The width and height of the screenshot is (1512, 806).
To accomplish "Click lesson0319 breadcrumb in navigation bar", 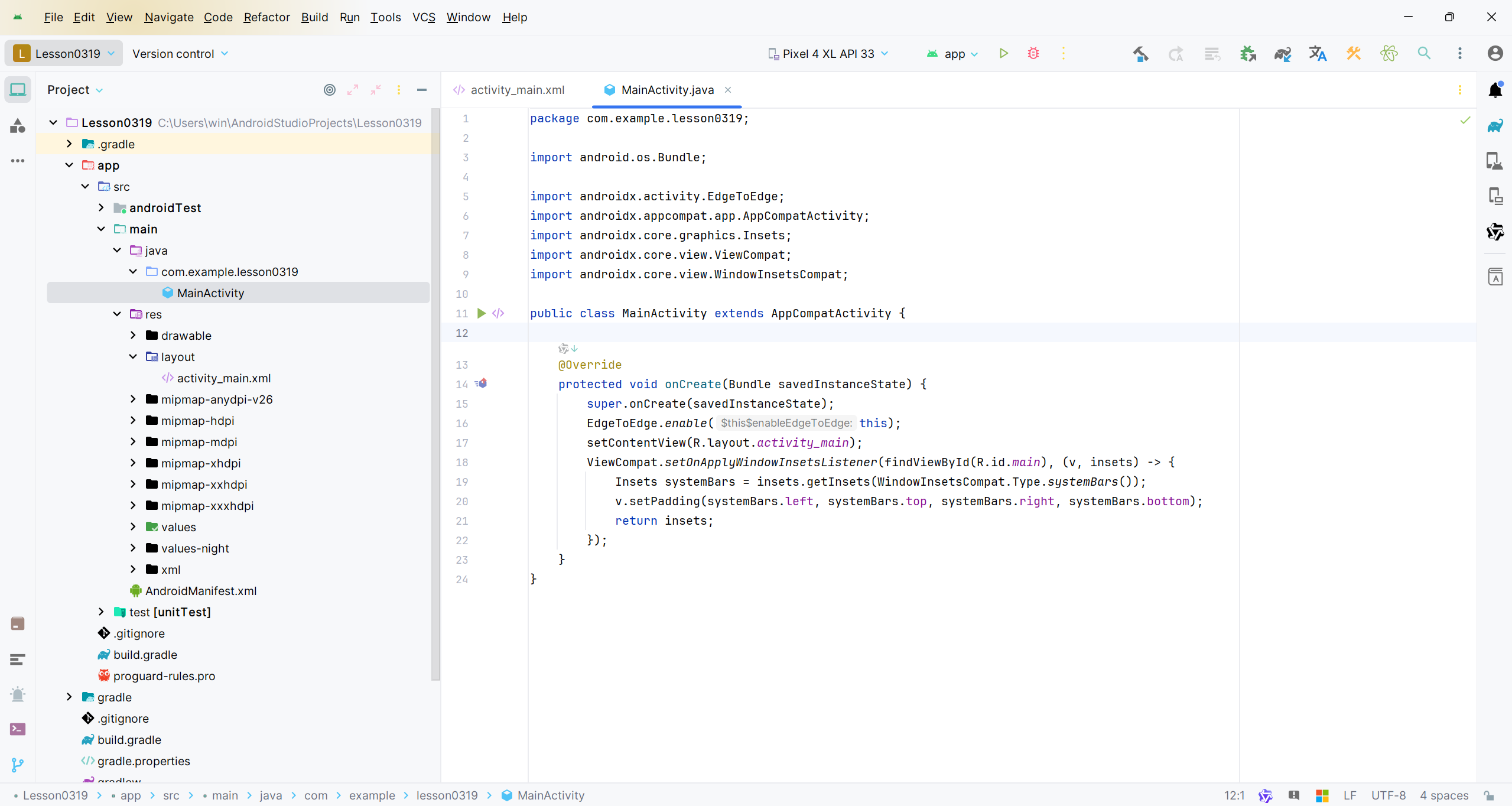I will click(x=447, y=795).
